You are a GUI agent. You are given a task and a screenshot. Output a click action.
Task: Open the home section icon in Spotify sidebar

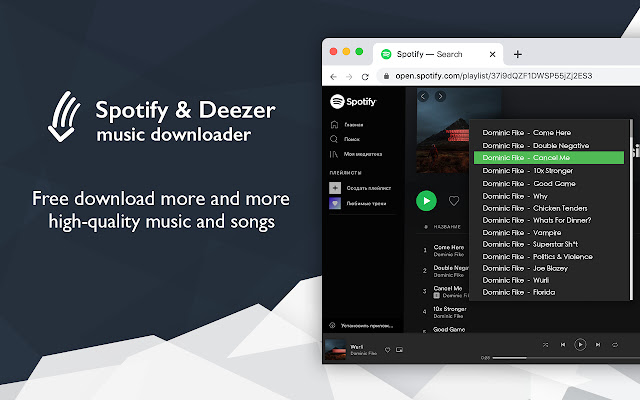[x=334, y=124]
